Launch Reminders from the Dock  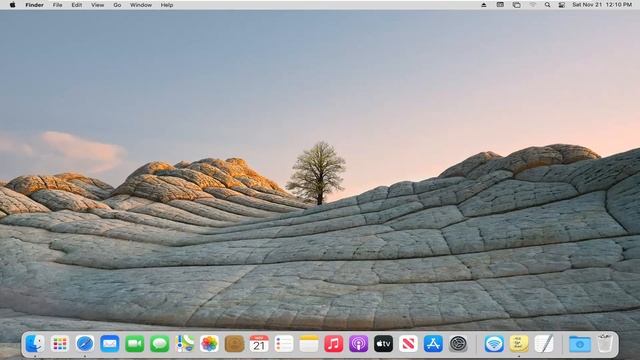point(284,344)
